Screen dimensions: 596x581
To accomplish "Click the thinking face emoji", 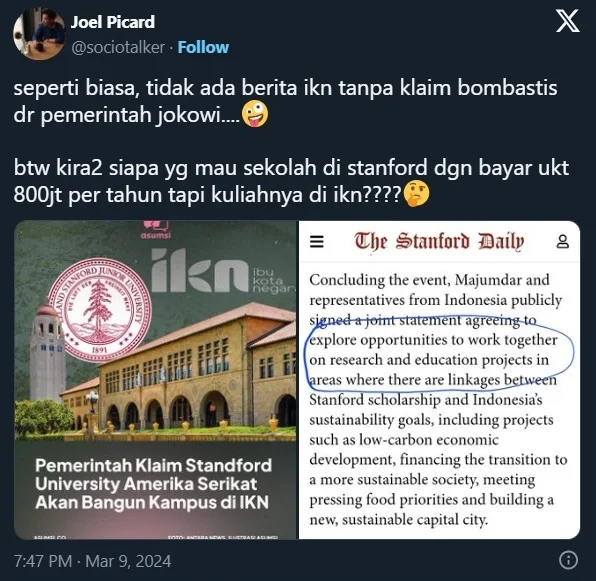I will 417,194.
